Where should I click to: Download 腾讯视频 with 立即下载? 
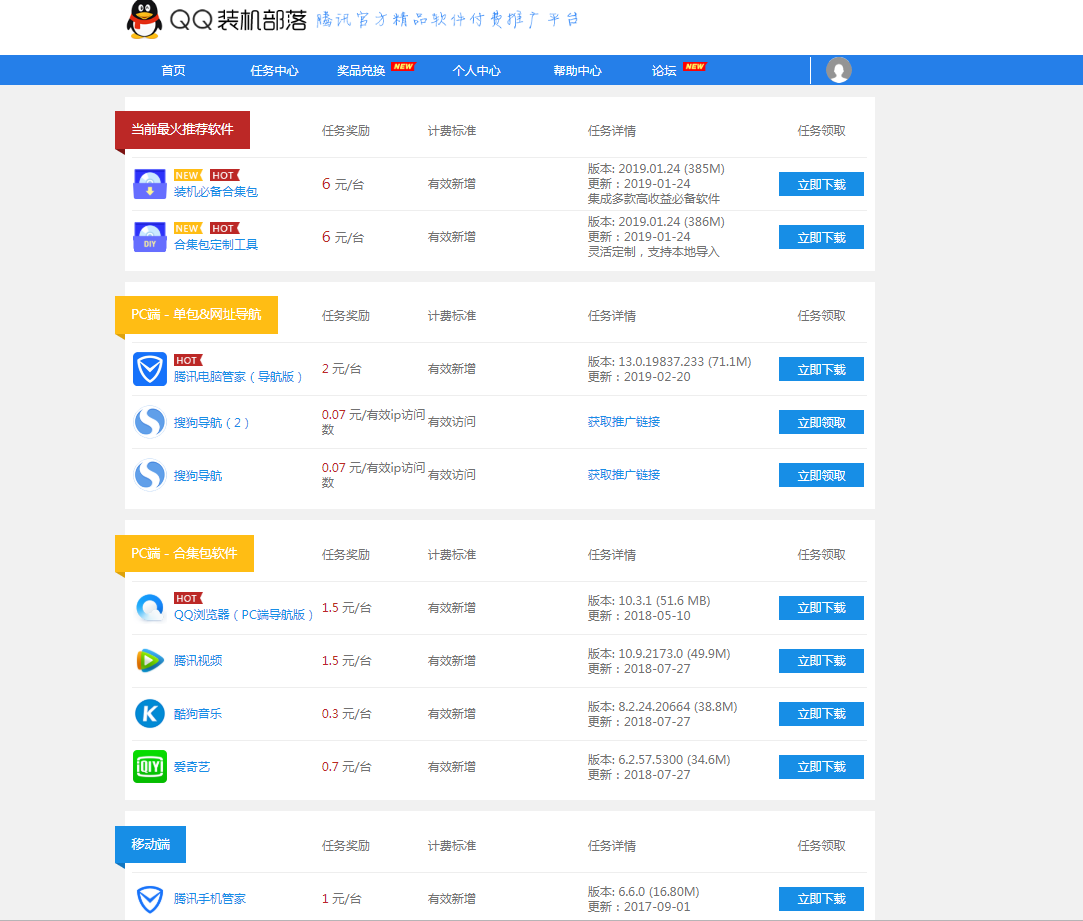pos(821,661)
